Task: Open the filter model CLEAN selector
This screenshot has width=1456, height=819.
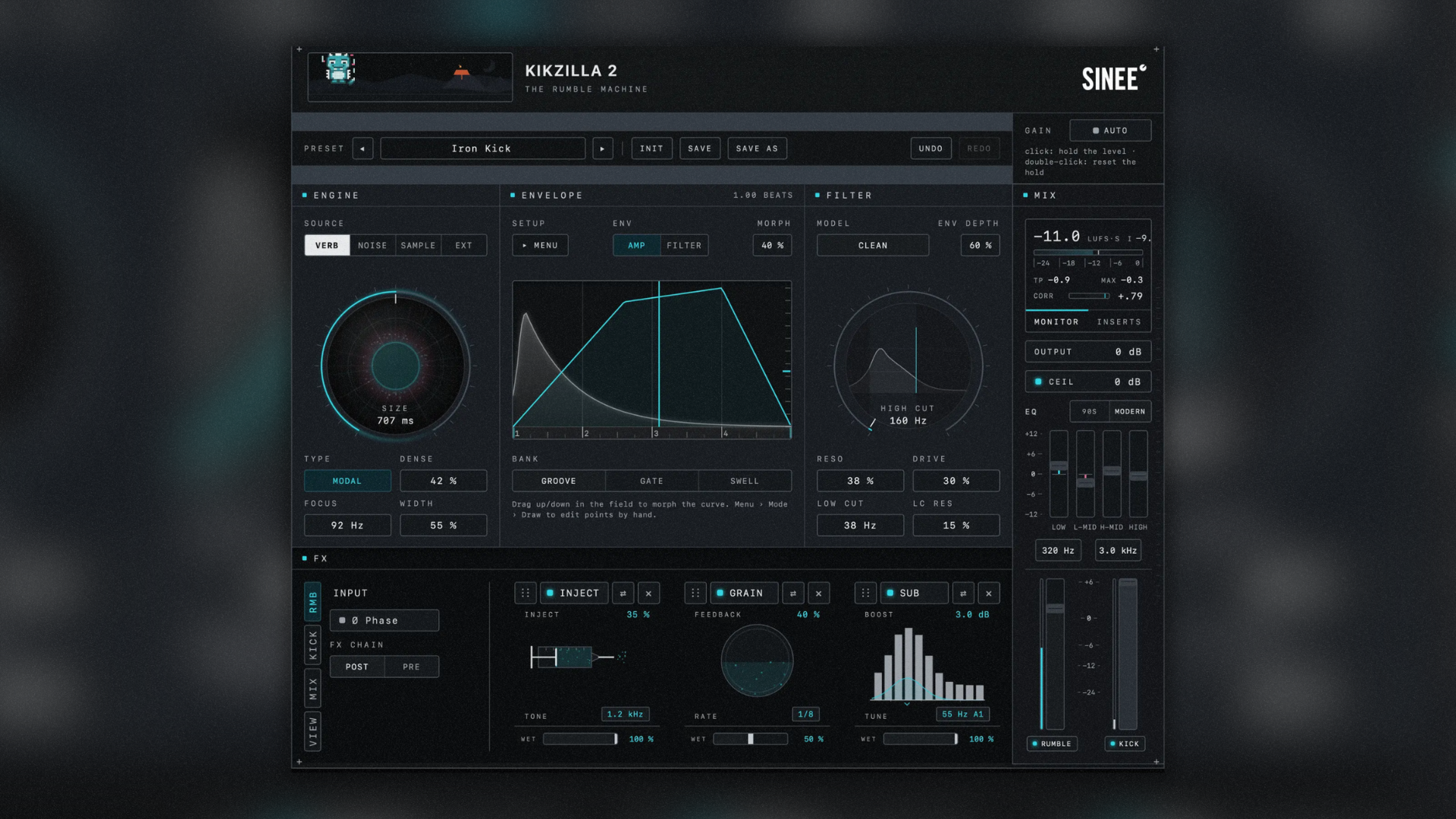Action: (873, 246)
